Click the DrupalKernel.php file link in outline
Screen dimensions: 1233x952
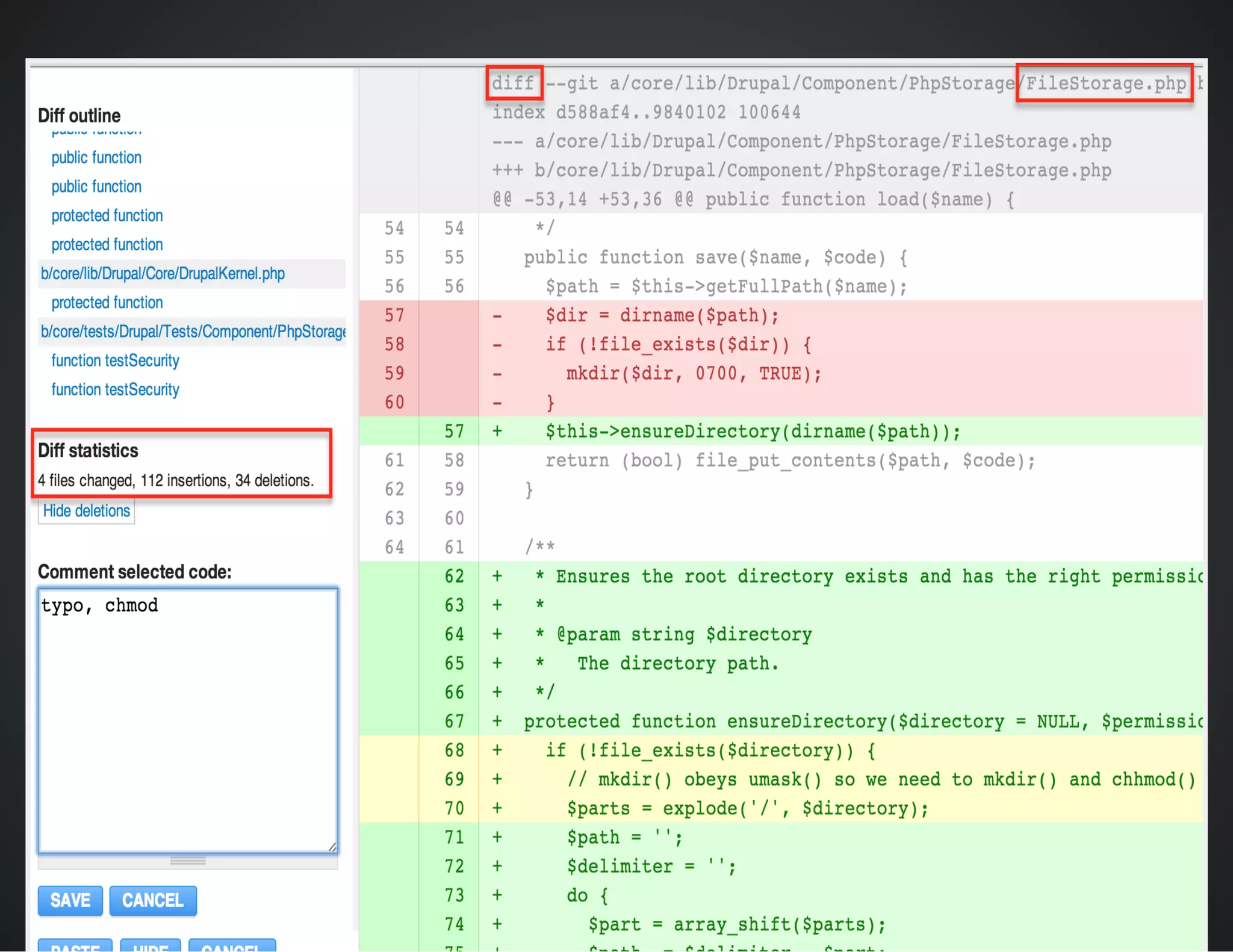point(163,274)
